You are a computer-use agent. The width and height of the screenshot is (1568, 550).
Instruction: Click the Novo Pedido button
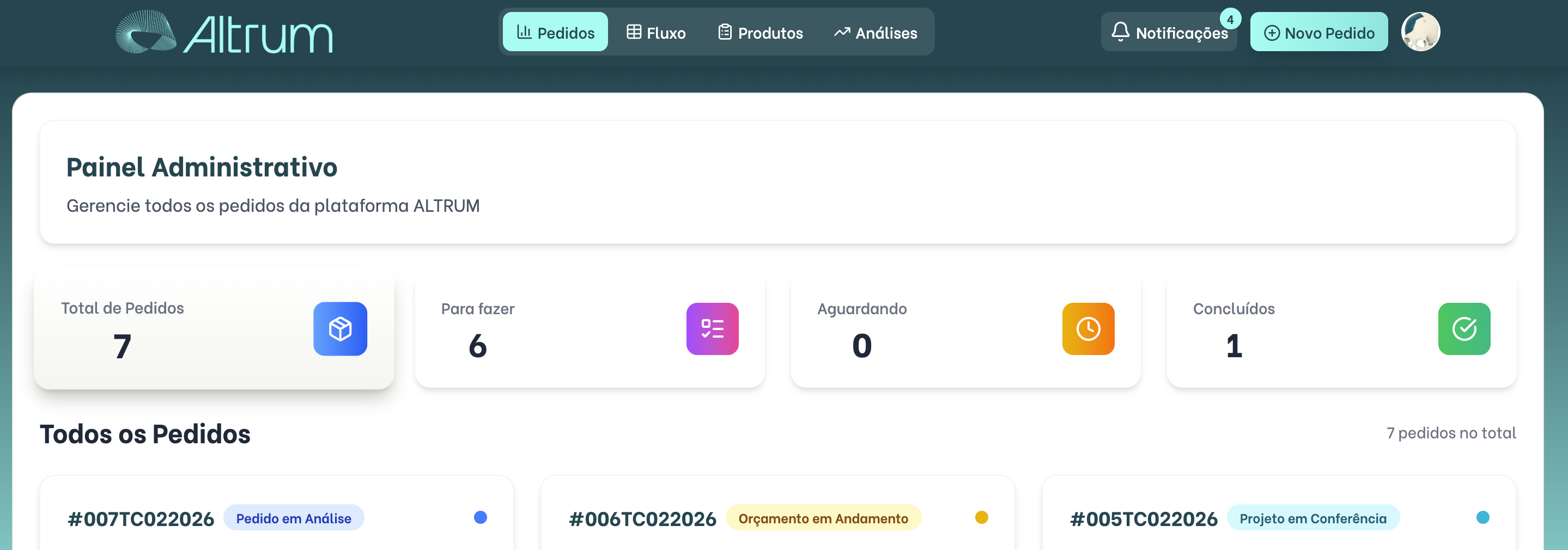[x=1318, y=32]
